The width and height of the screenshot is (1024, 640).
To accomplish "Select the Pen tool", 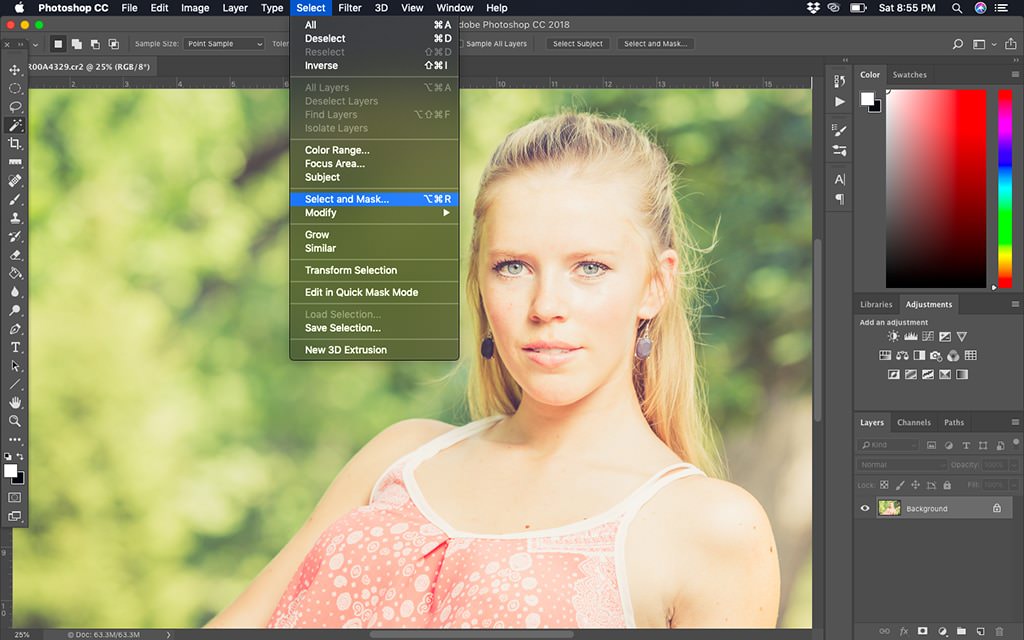I will click(x=15, y=328).
